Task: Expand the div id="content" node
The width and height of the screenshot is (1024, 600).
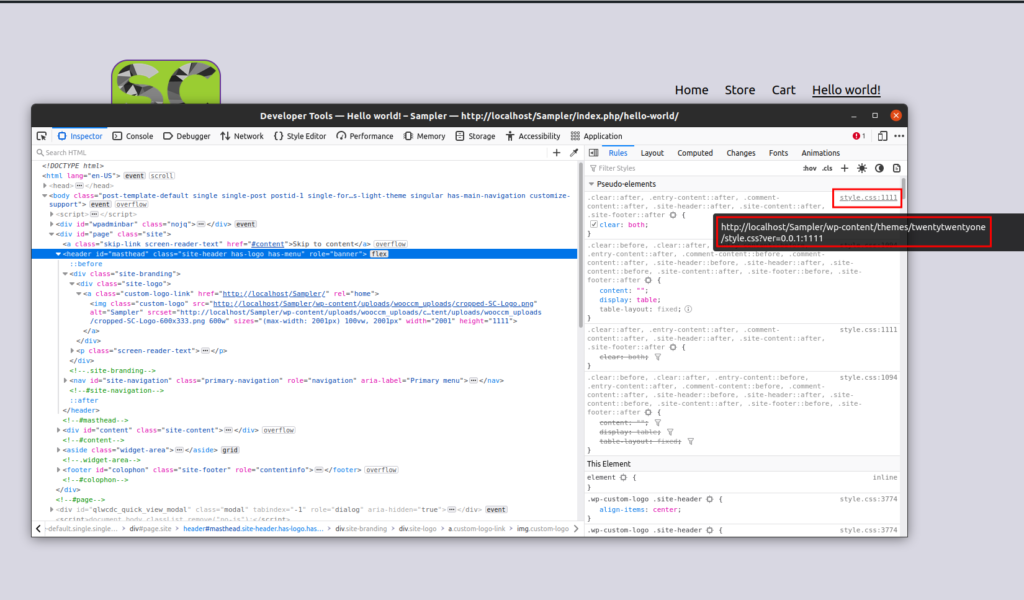Action: coord(59,430)
